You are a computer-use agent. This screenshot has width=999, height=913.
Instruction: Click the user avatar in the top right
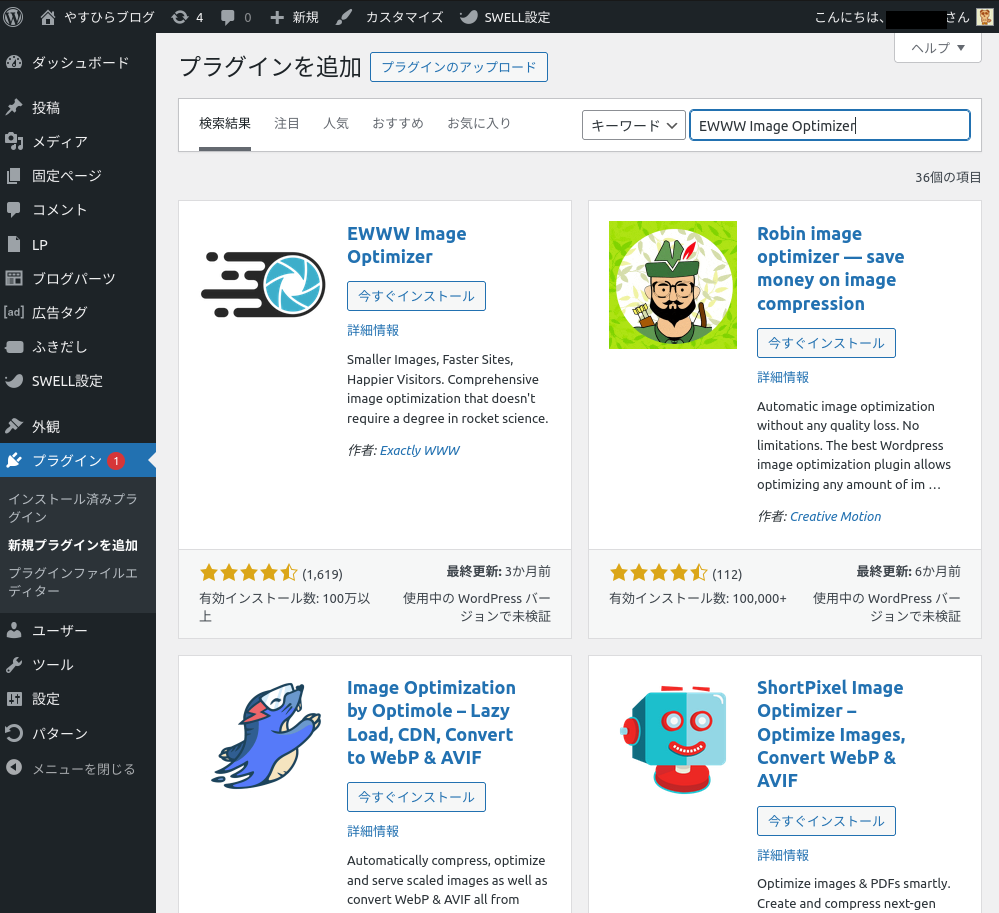point(985,17)
